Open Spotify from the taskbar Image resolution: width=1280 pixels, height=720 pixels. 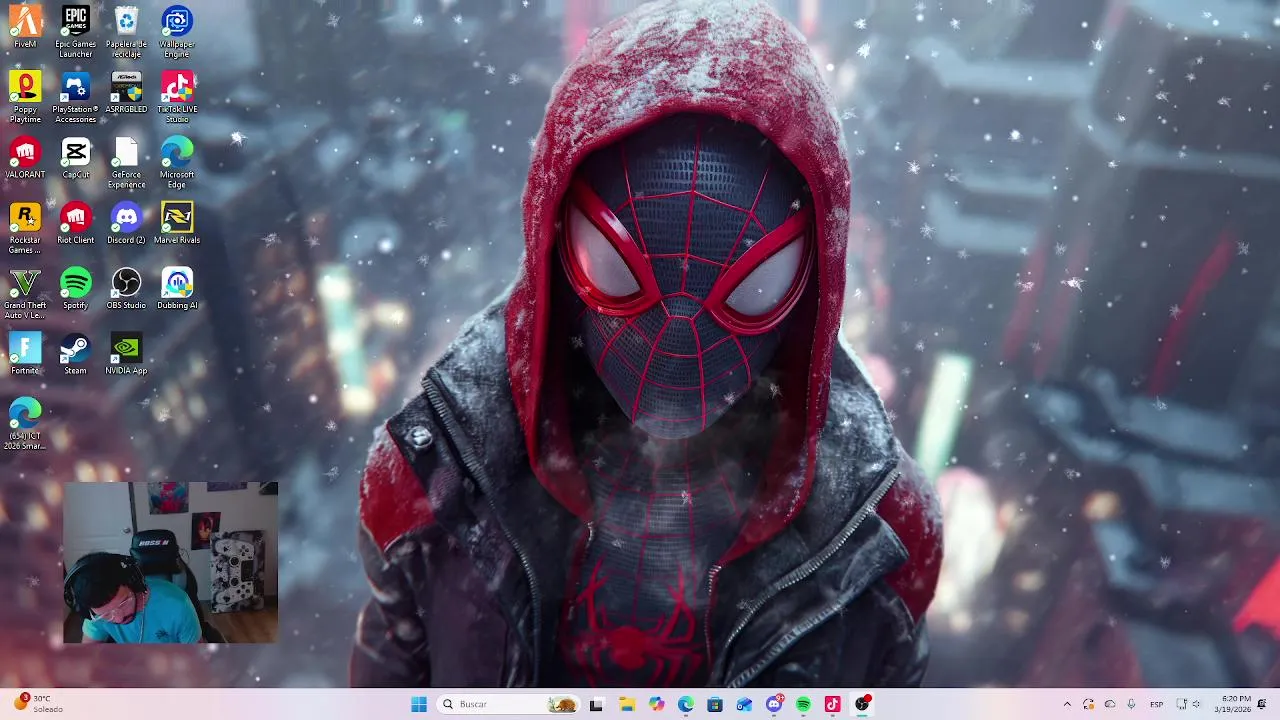[803, 704]
